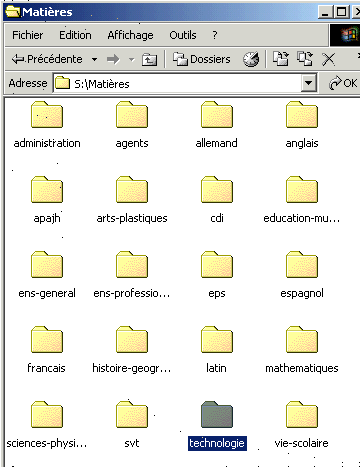
Task: Click the ens-general folder icon
Action: point(47,265)
